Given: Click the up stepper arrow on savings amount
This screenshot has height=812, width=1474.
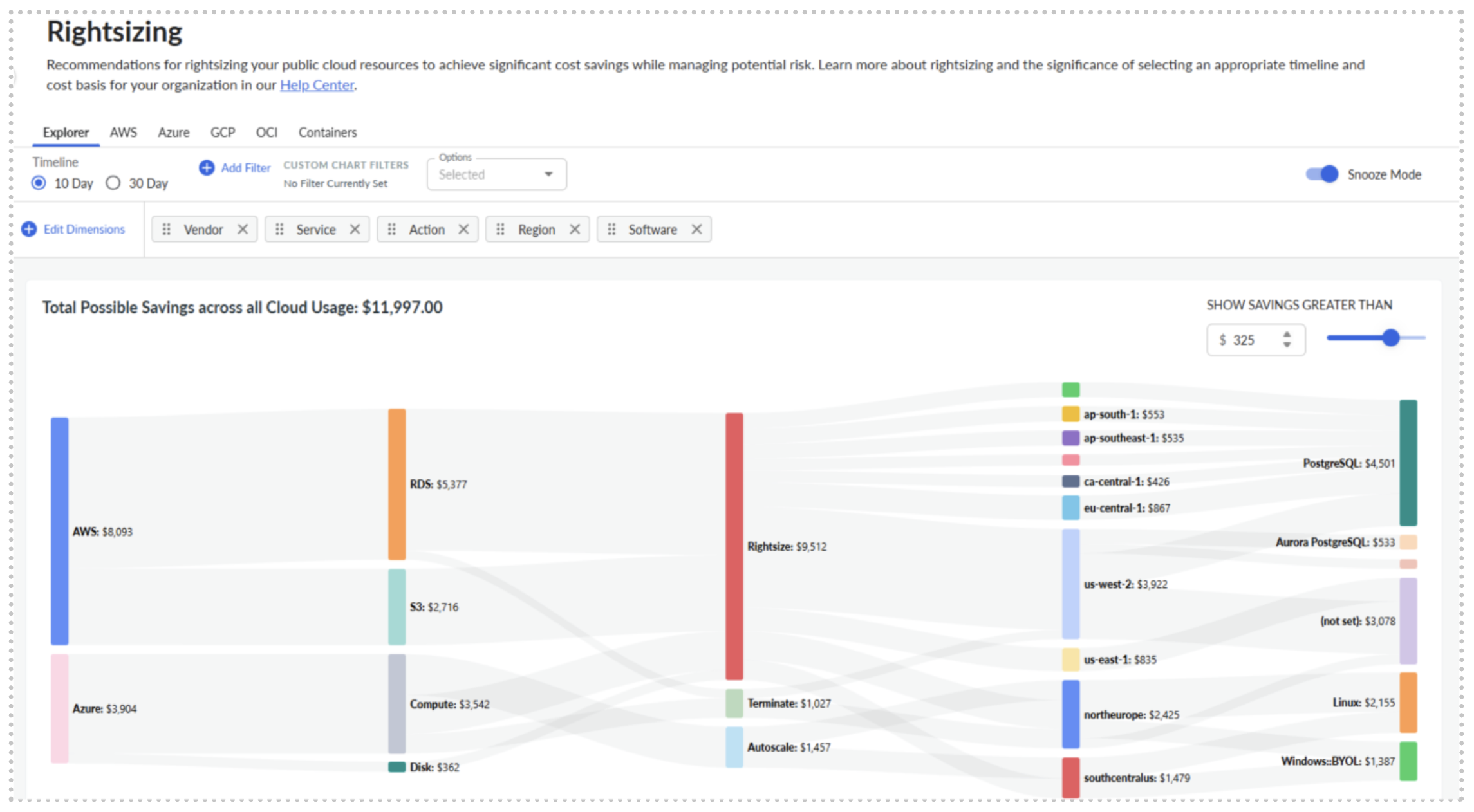Looking at the screenshot, I should coord(1287,335).
